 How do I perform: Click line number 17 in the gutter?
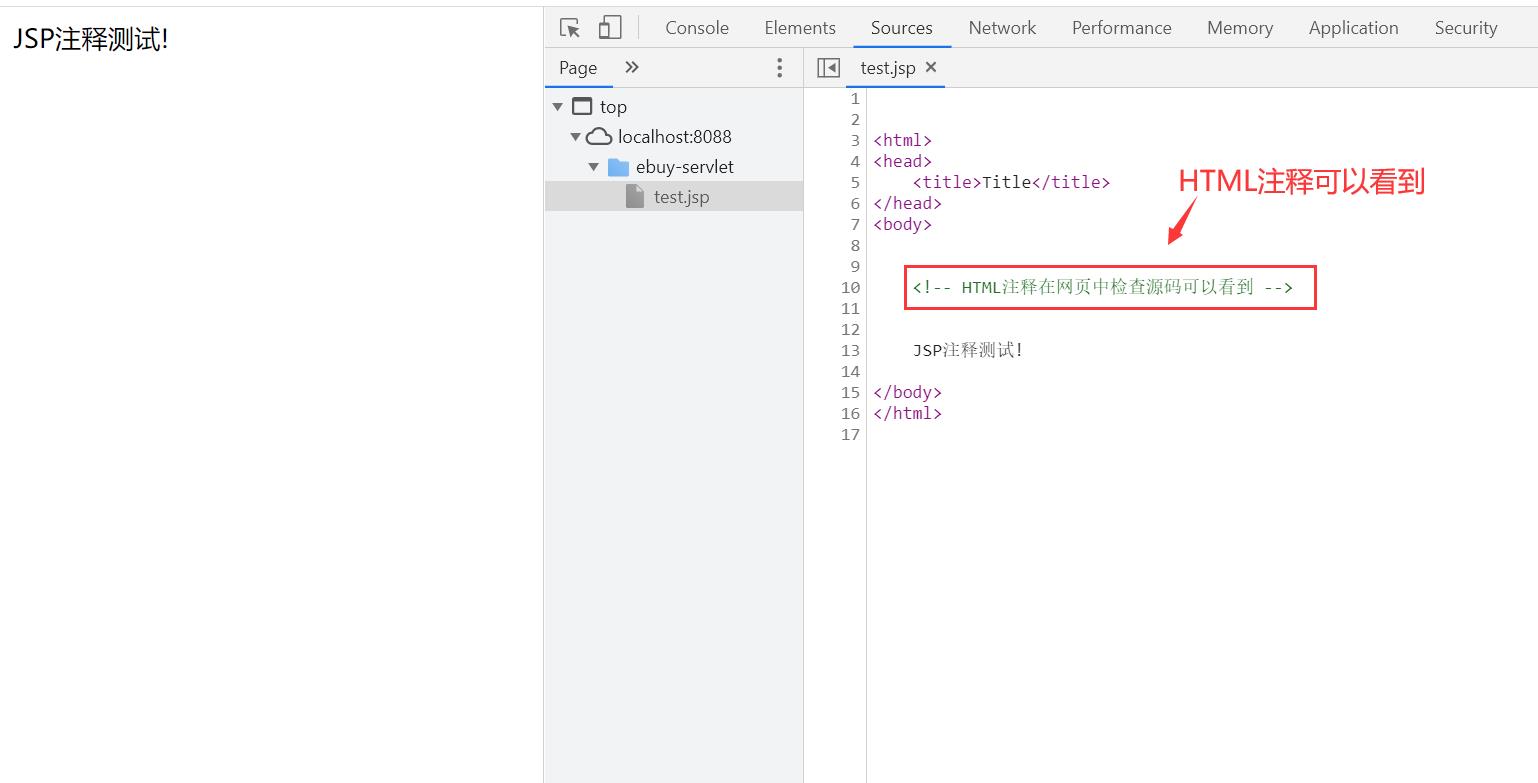pos(850,435)
